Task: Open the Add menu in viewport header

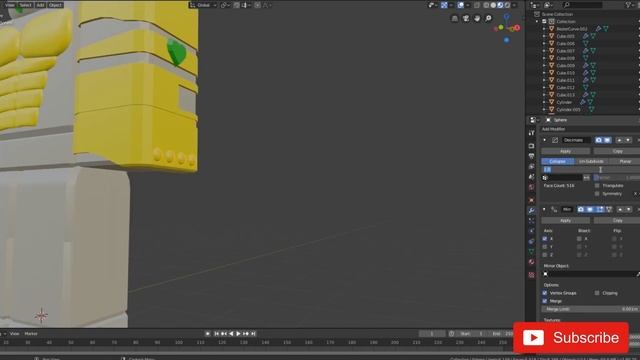Action: click(x=40, y=5)
